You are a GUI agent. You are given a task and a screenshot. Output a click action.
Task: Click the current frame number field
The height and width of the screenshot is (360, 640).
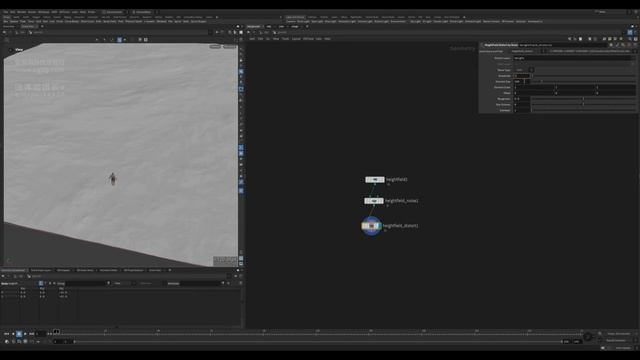pos(41,333)
